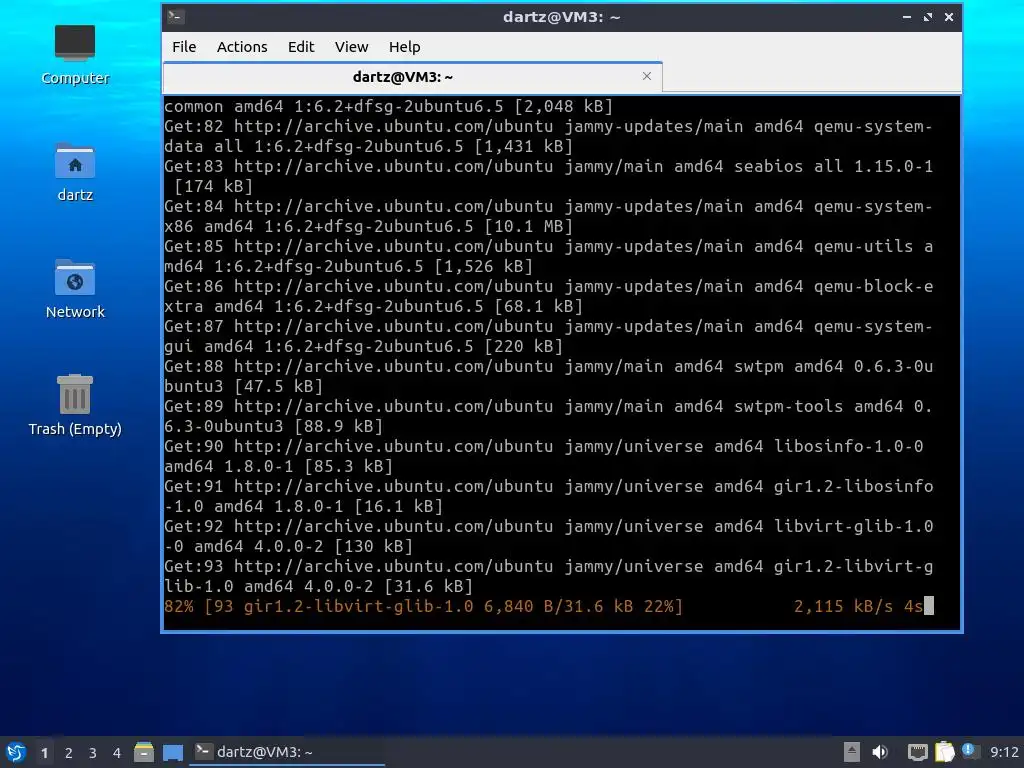
Task: Click the terminal title bar text
Action: point(561,17)
